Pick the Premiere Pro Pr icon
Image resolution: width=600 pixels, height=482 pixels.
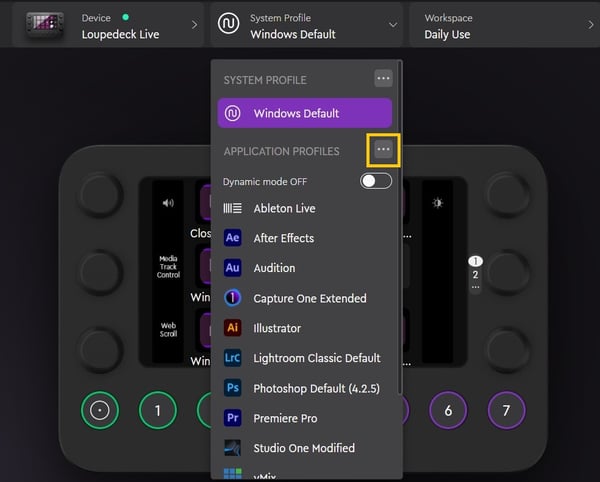(x=233, y=418)
